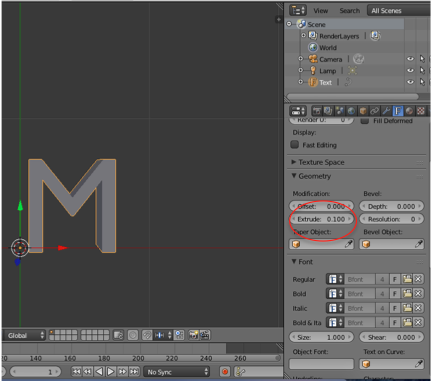The image size is (431, 381).
Task: Open the Render Layers properties tab
Action: [328, 111]
